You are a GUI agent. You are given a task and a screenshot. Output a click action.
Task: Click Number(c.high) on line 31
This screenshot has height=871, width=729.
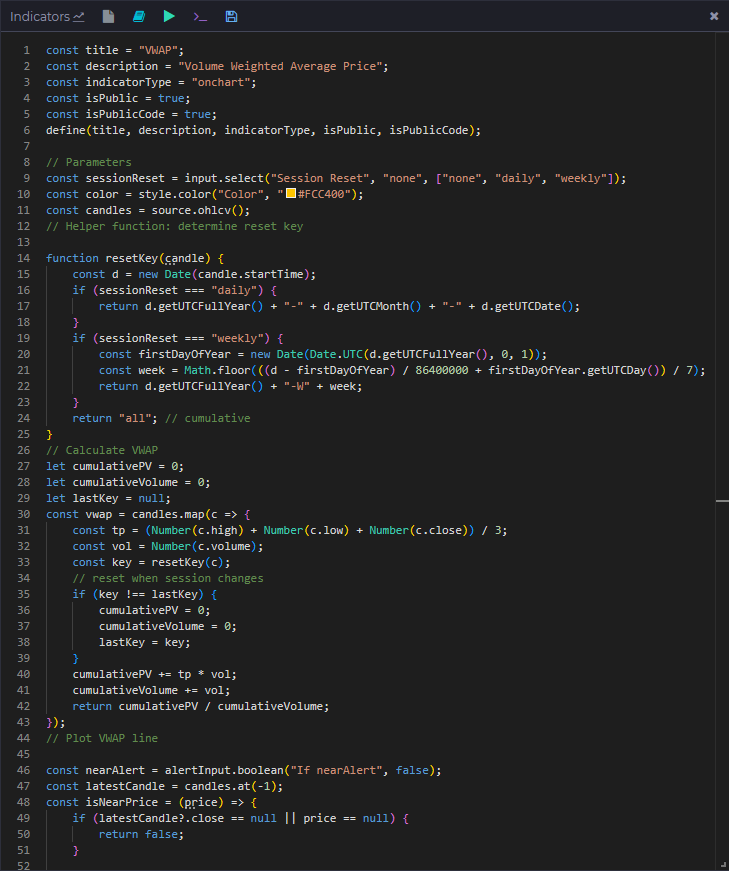[x=197, y=530]
